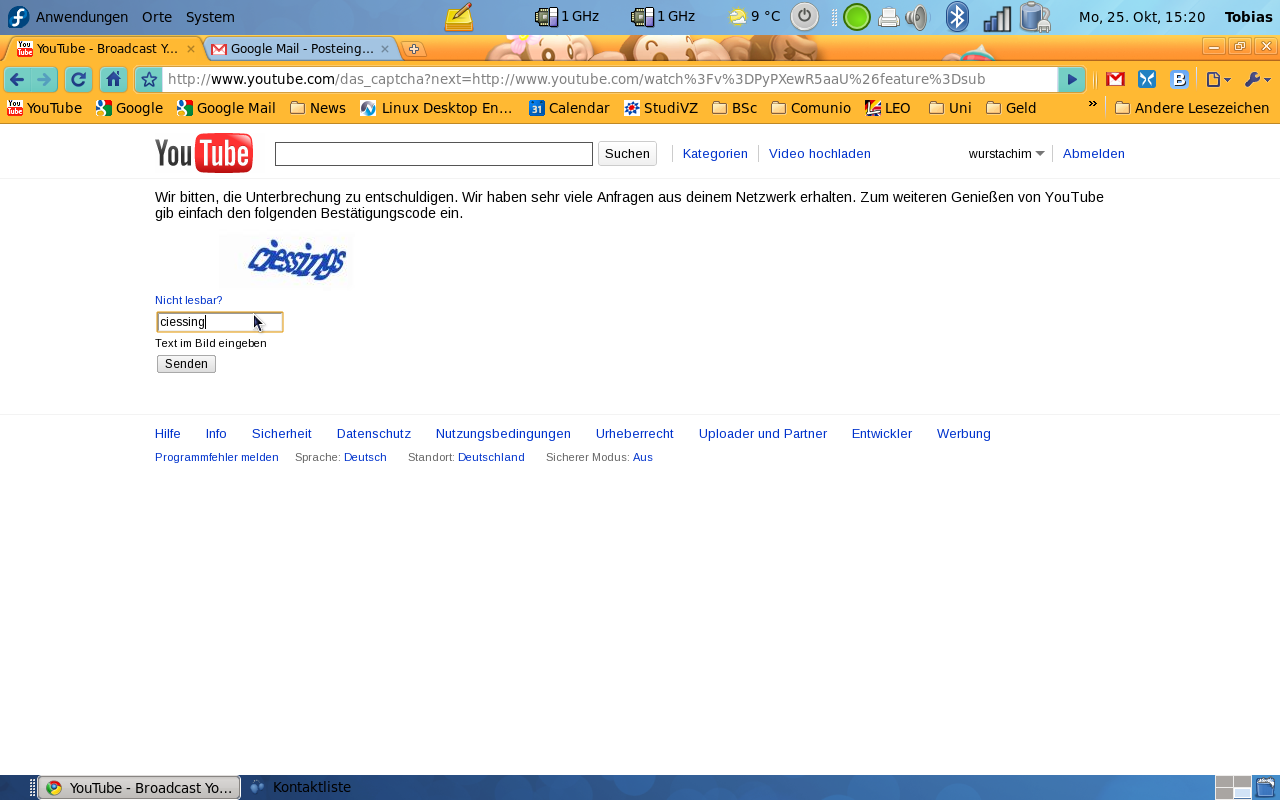1280x800 pixels.
Task: Open a new tab with the plus button
Action: [413, 49]
